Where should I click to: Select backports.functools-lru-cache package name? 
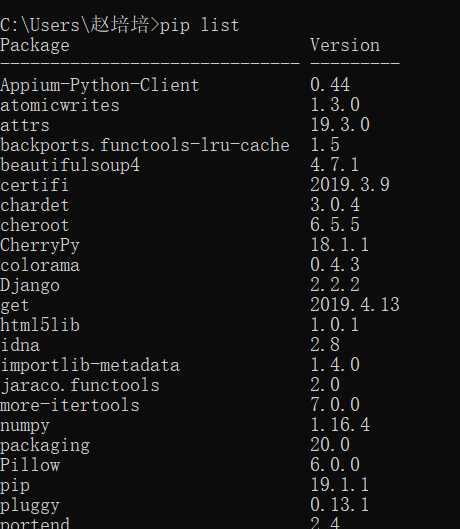(145, 145)
